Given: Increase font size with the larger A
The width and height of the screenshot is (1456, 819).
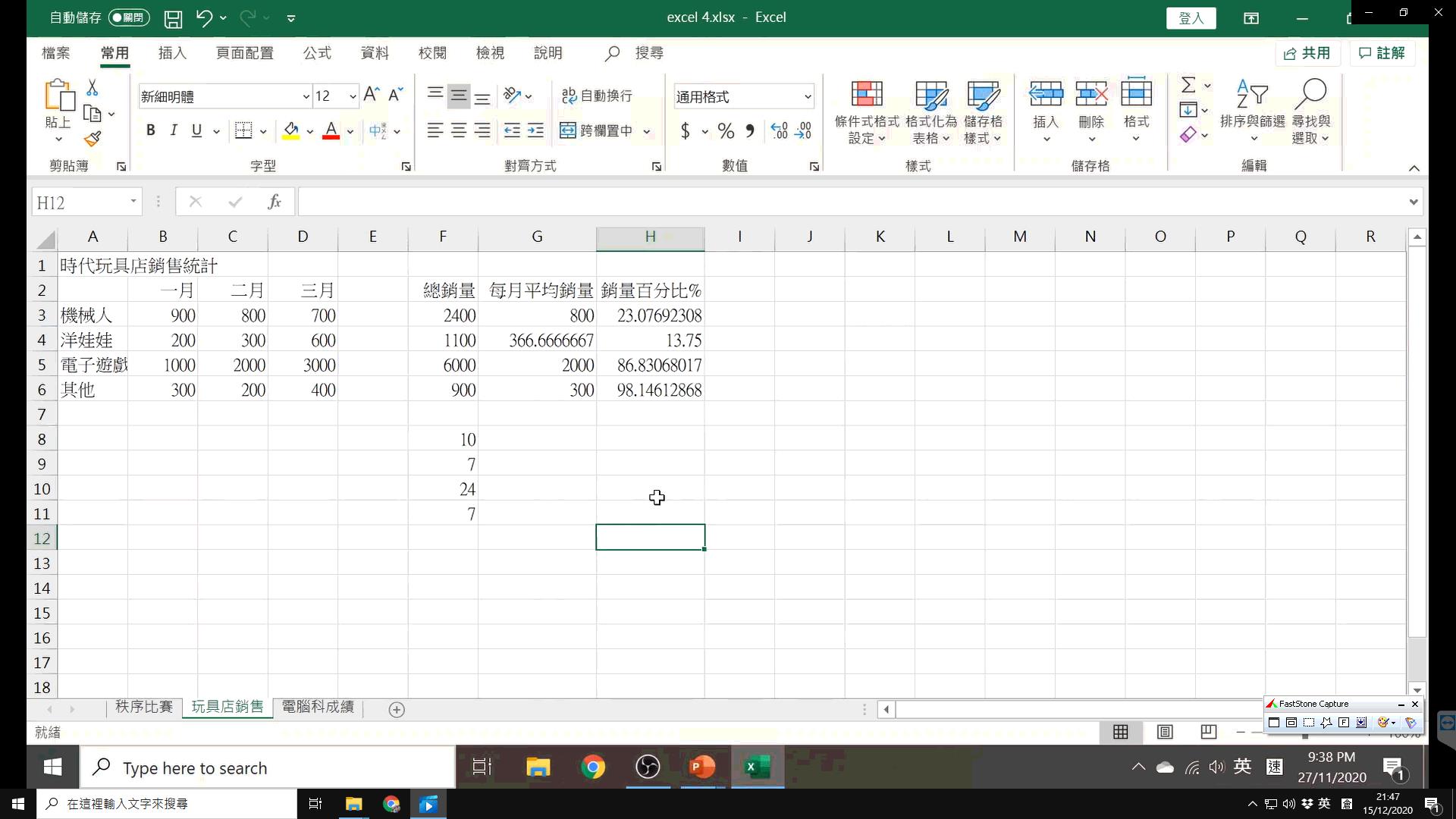Looking at the screenshot, I should pyautogui.click(x=371, y=95).
